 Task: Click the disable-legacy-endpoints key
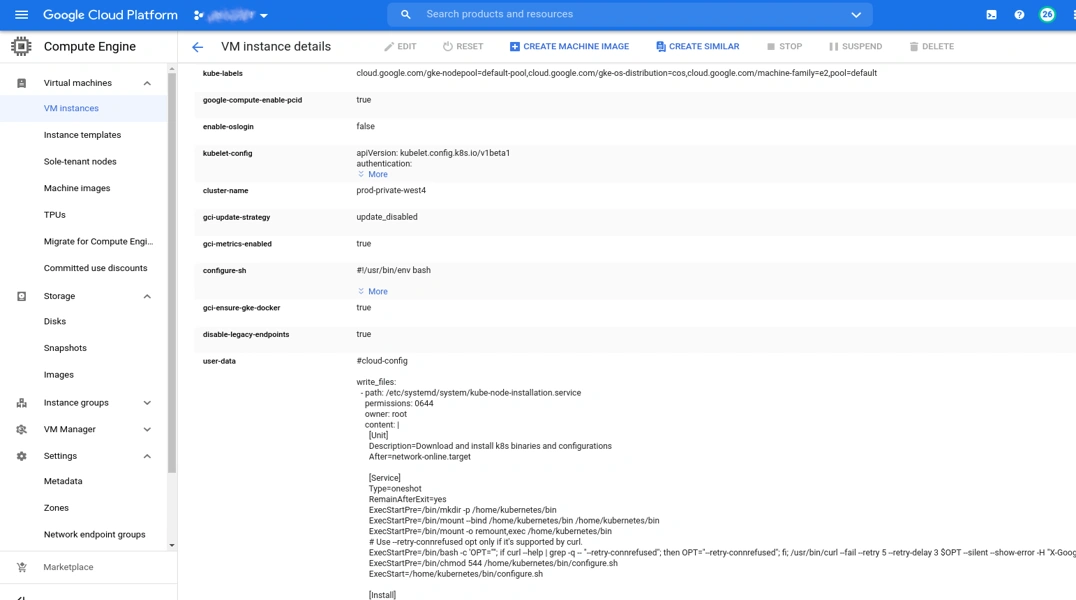[x=246, y=334]
